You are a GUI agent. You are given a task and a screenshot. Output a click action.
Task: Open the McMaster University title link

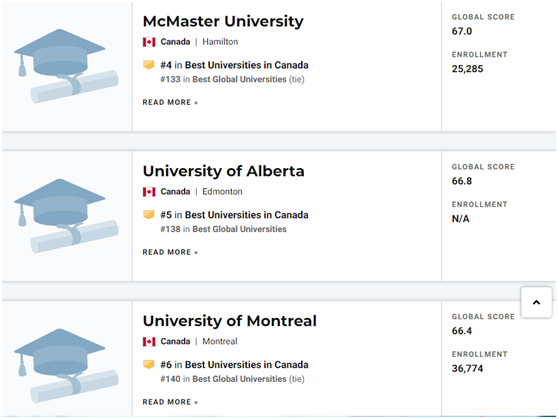coord(223,21)
